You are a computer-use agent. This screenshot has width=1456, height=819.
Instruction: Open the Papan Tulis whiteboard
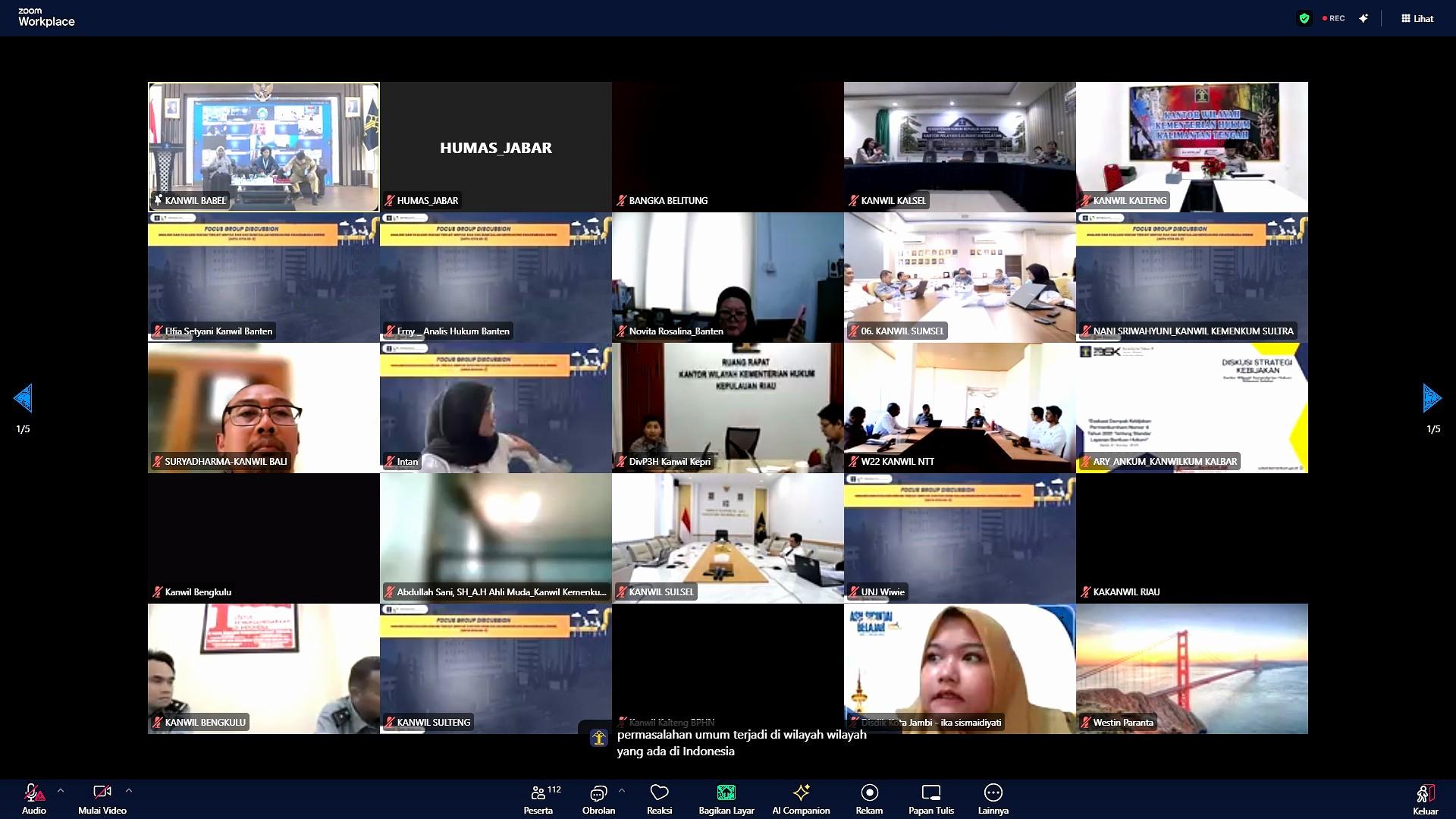click(x=930, y=798)
